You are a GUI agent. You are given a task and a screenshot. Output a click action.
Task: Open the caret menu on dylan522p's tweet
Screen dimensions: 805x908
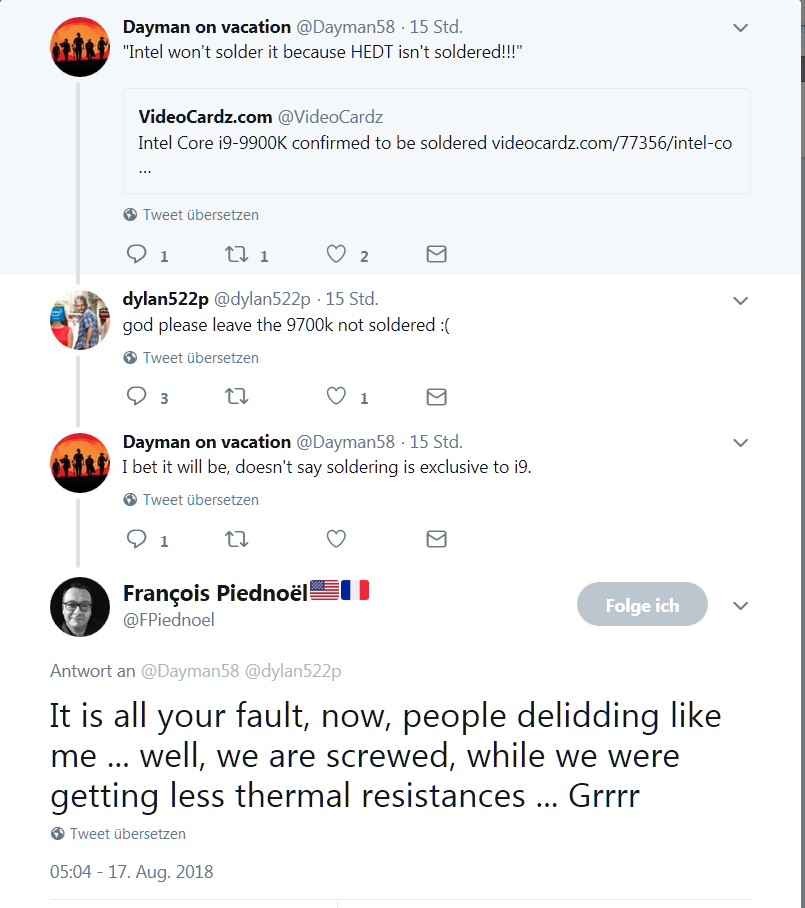(740, 300)
